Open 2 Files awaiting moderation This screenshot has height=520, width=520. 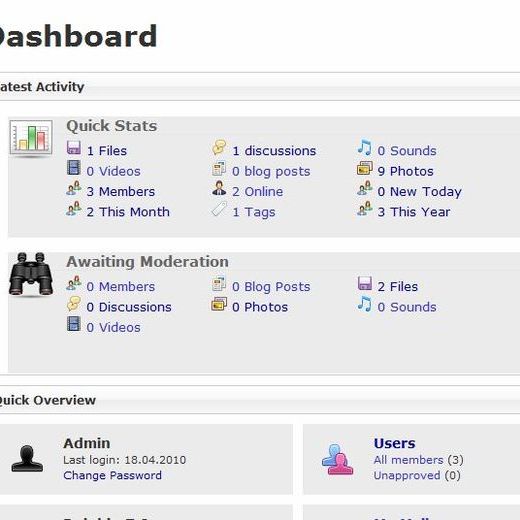click(x=397, y=287)
